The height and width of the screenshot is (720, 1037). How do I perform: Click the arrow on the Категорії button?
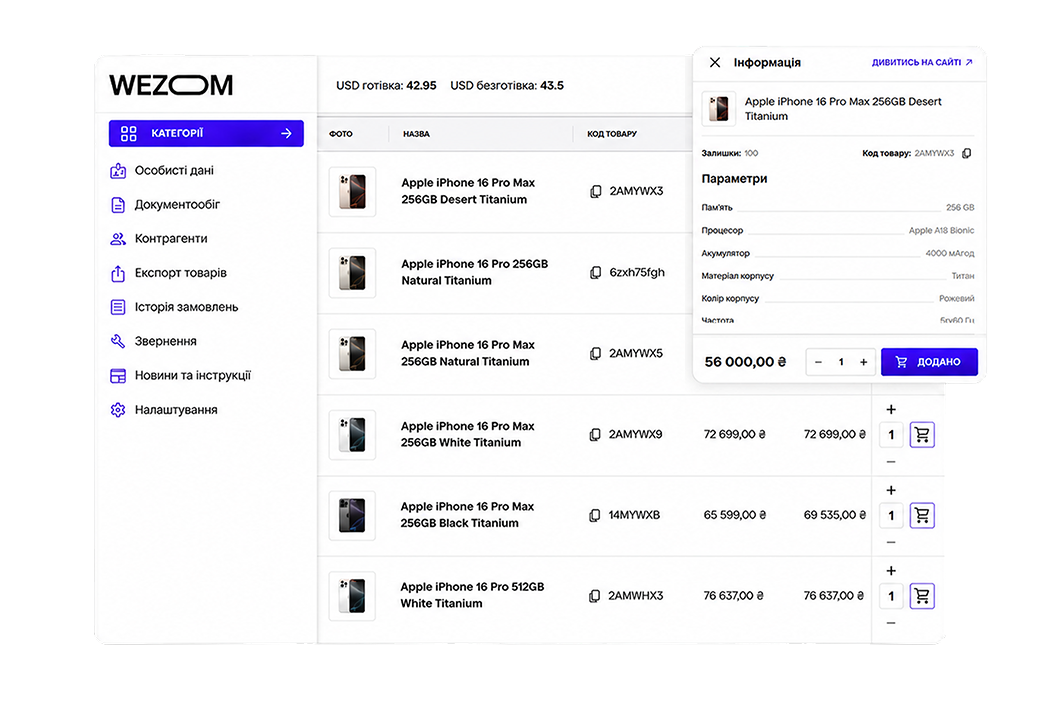pos(286,134)
